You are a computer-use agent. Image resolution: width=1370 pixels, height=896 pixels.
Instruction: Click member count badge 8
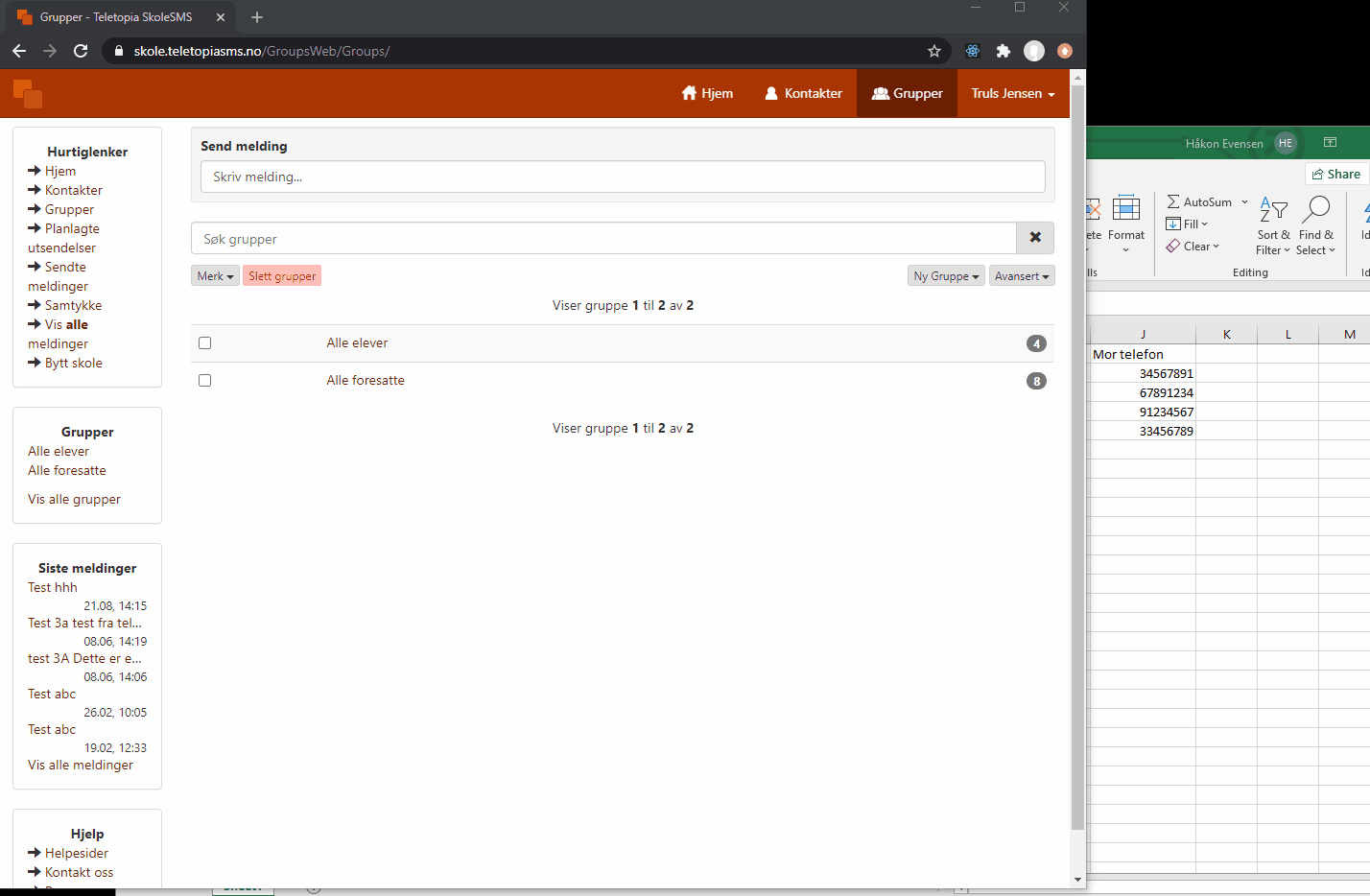(x=1036, y=381)
